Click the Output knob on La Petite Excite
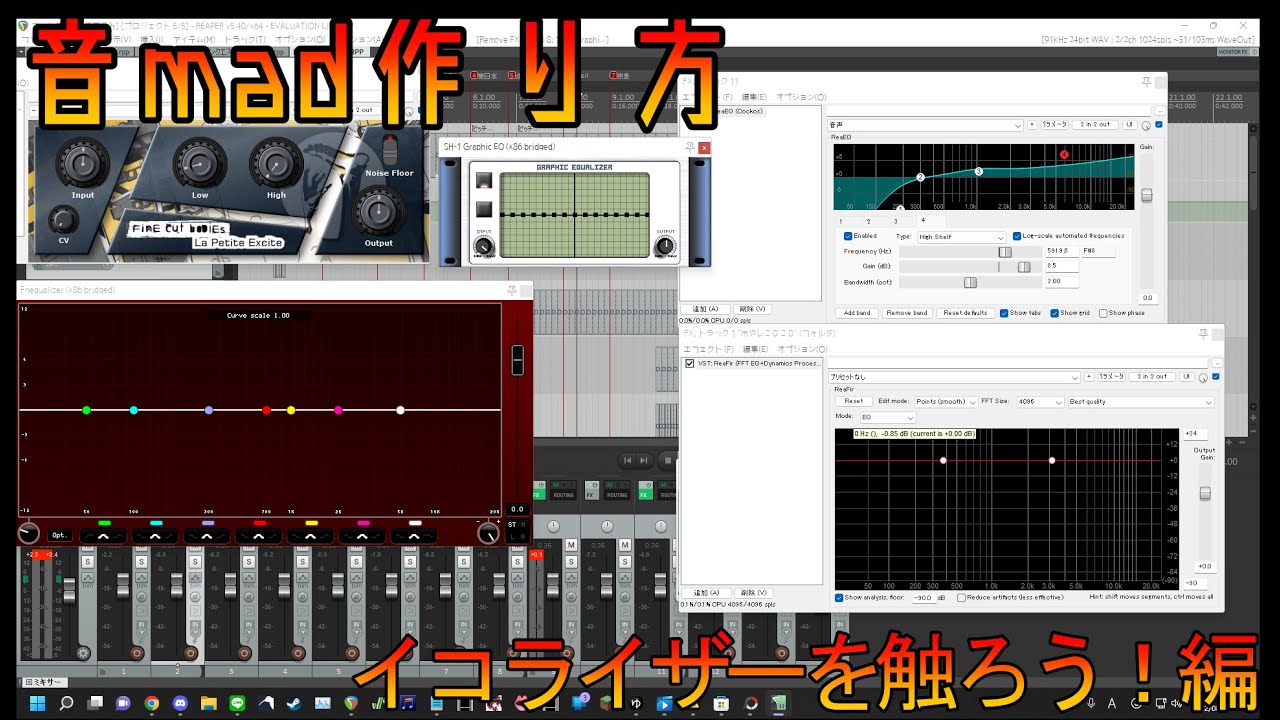Image resolution: width=1280 pixels, height=720 pixels. [378, 211]
